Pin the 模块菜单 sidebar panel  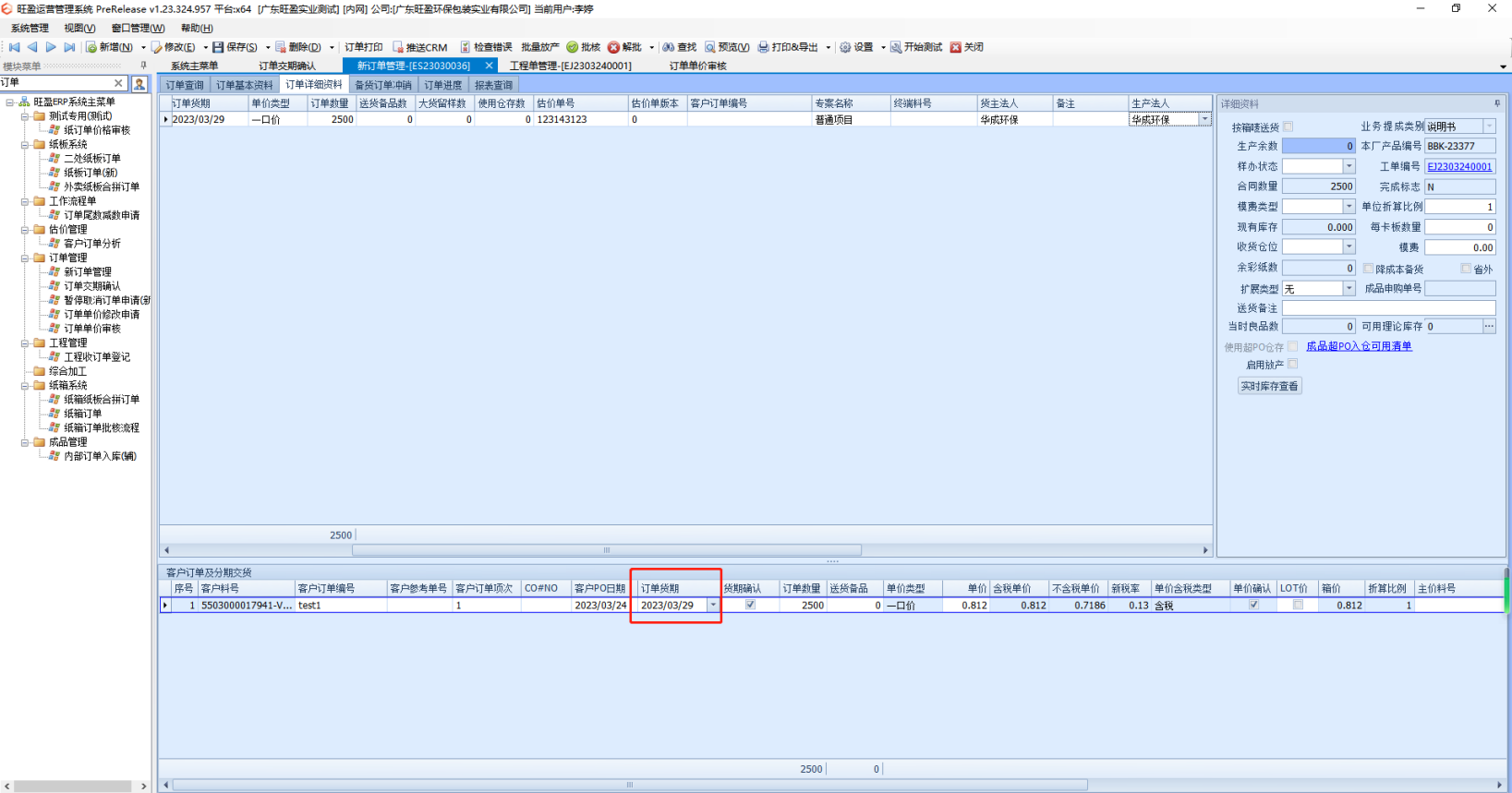[143, 66]
